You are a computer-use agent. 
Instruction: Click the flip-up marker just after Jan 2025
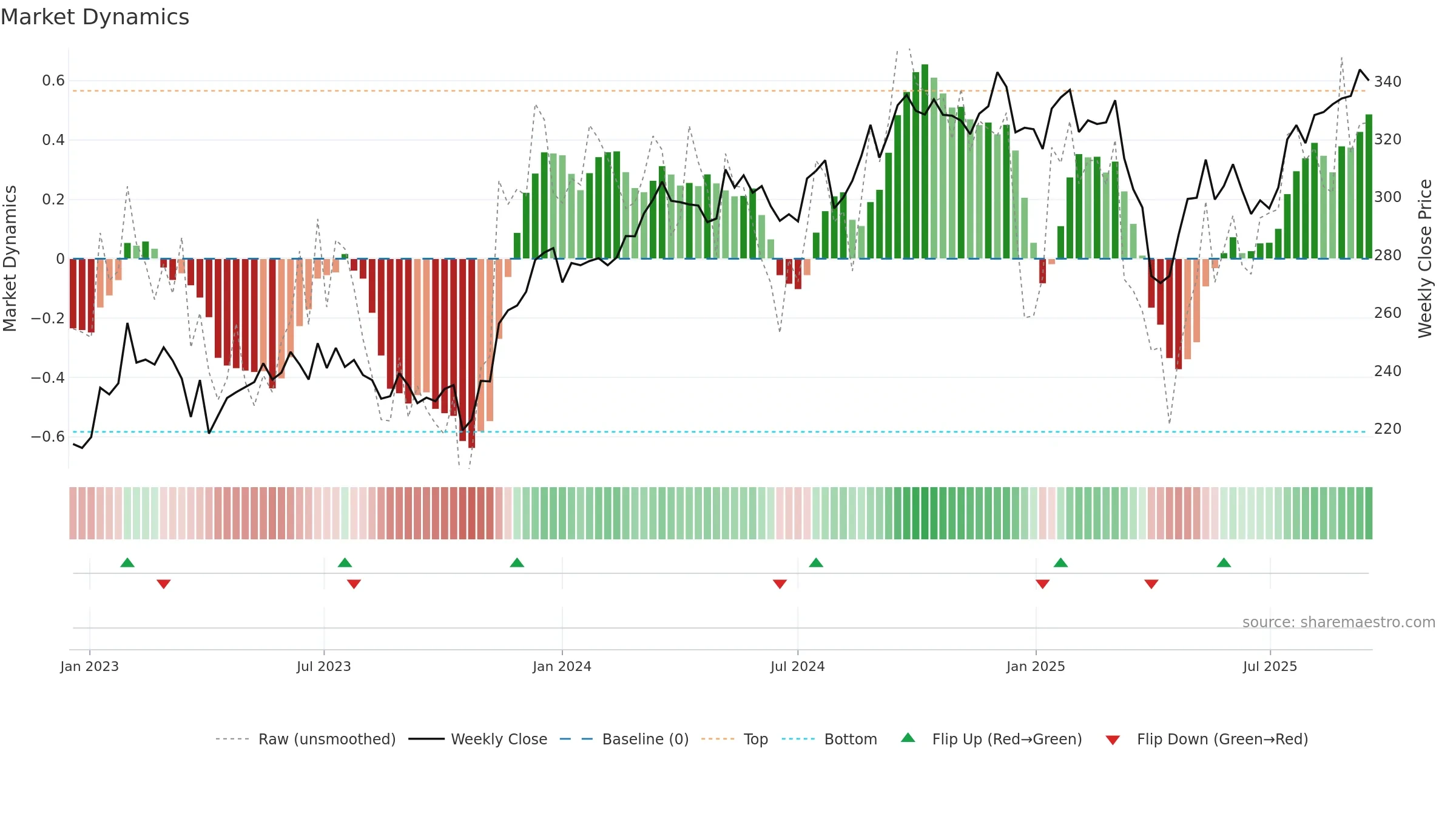(1060, 562)
